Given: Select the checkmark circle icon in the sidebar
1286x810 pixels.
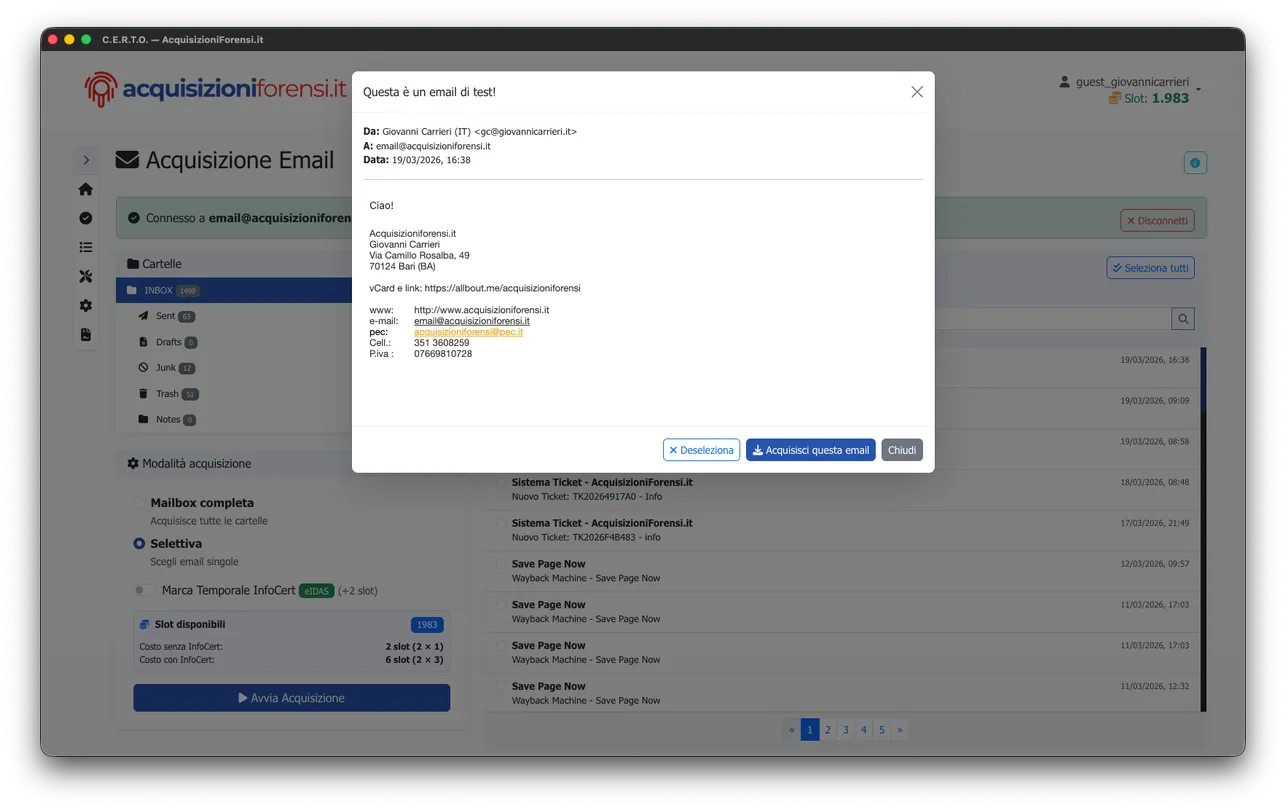Looking at the screenshot, I should (85, 217).
